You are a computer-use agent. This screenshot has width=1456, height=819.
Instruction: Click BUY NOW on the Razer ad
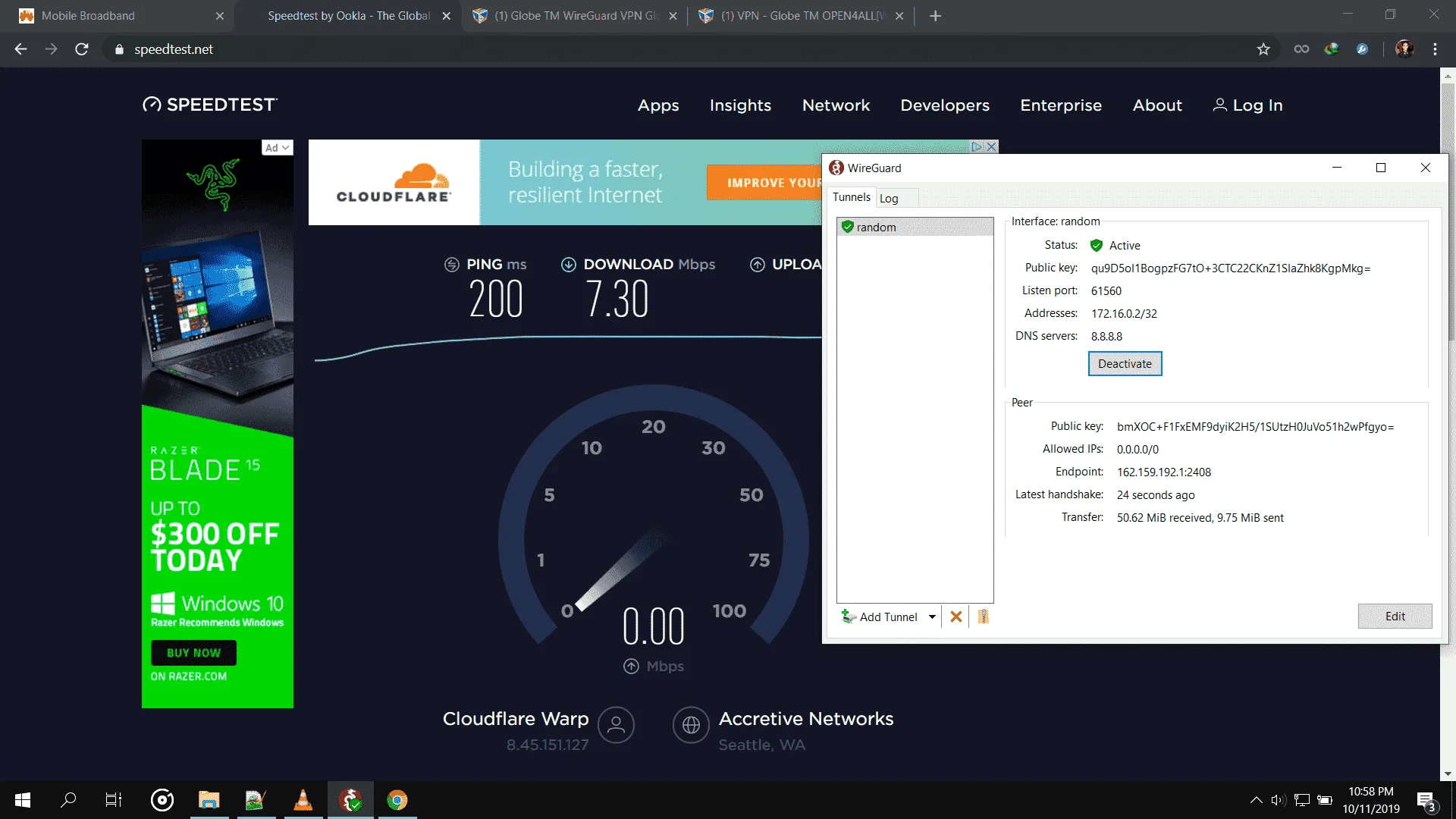click(193, 653)
